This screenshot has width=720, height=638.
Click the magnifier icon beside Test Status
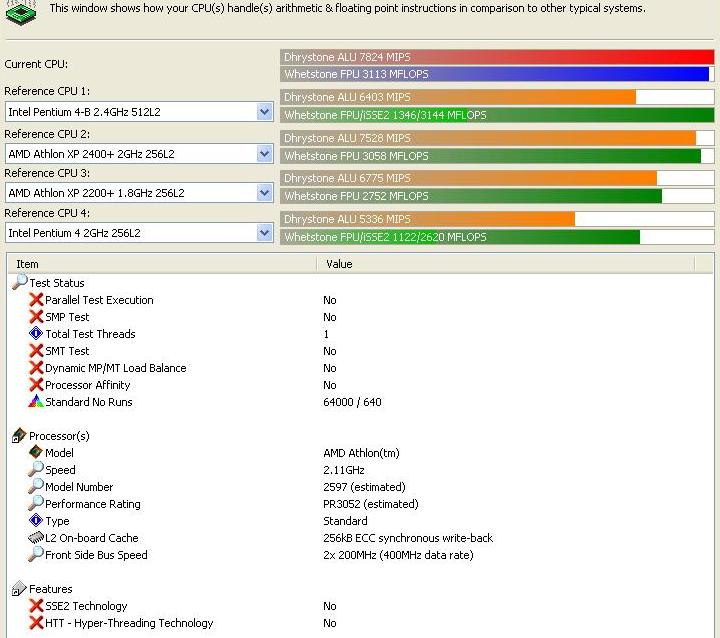click(x=20, y=281)
